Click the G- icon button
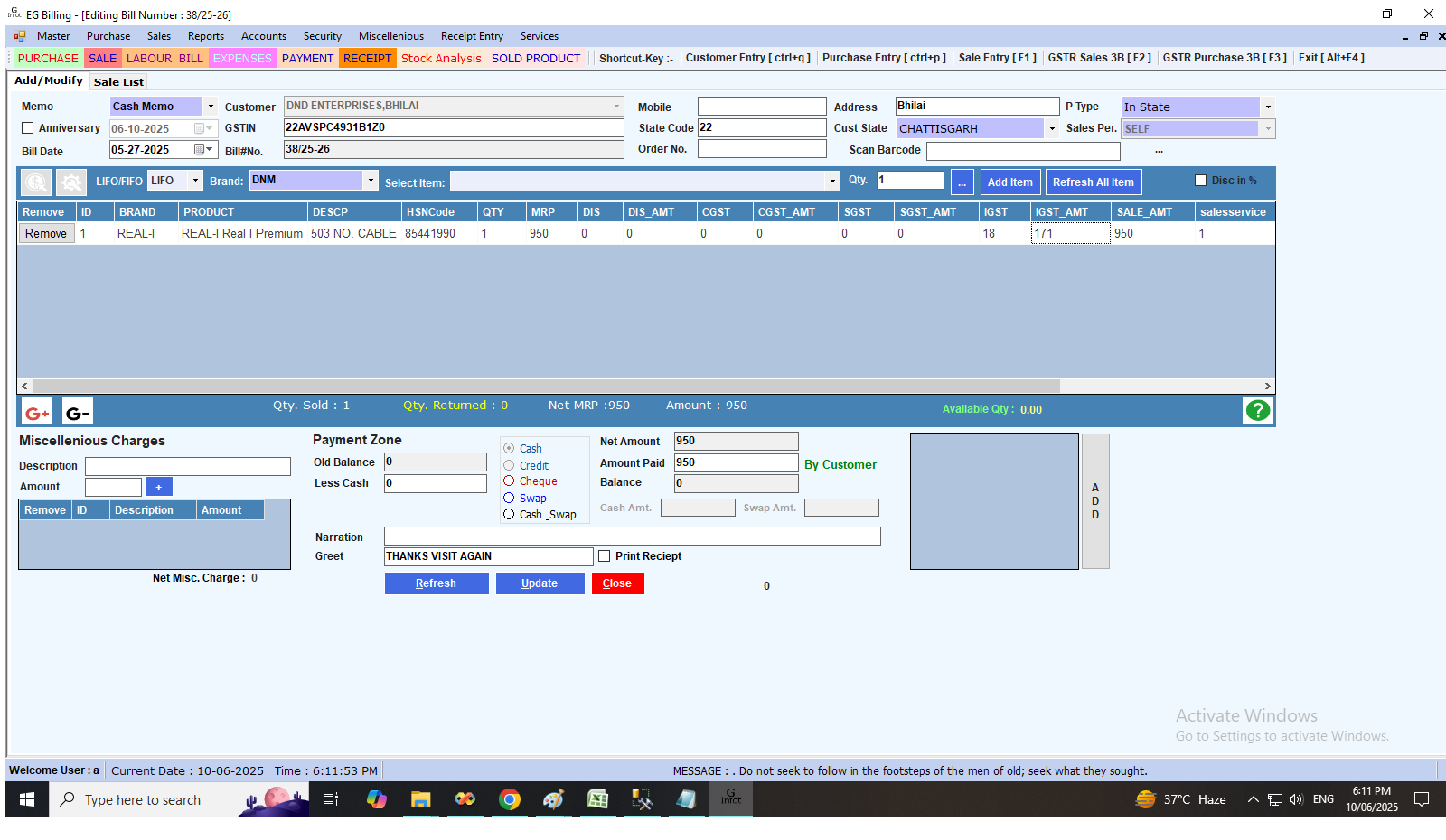Image resolution: width=1446 pixels, height=840 pixels. [x=78, y=412]
